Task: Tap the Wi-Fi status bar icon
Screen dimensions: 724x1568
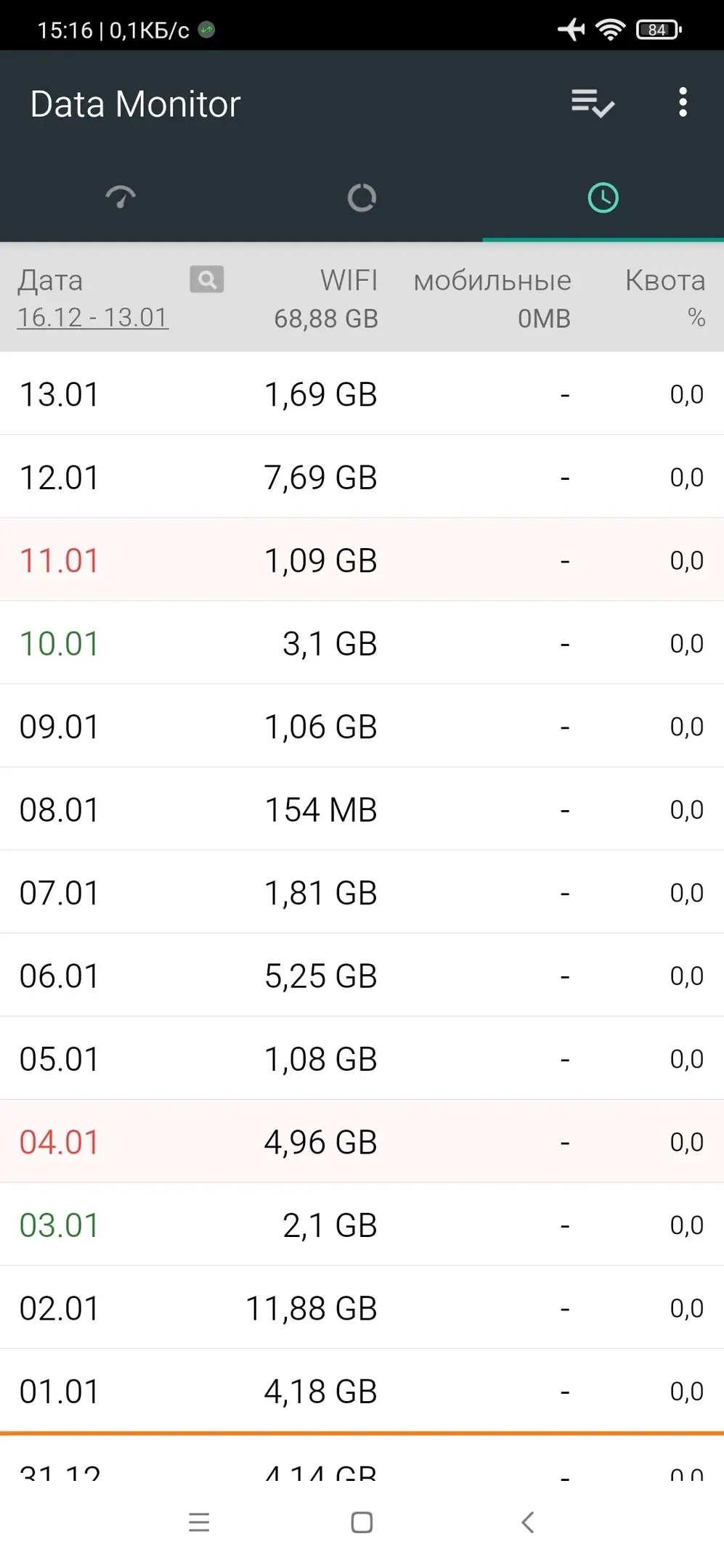Action: coord(610,30)
